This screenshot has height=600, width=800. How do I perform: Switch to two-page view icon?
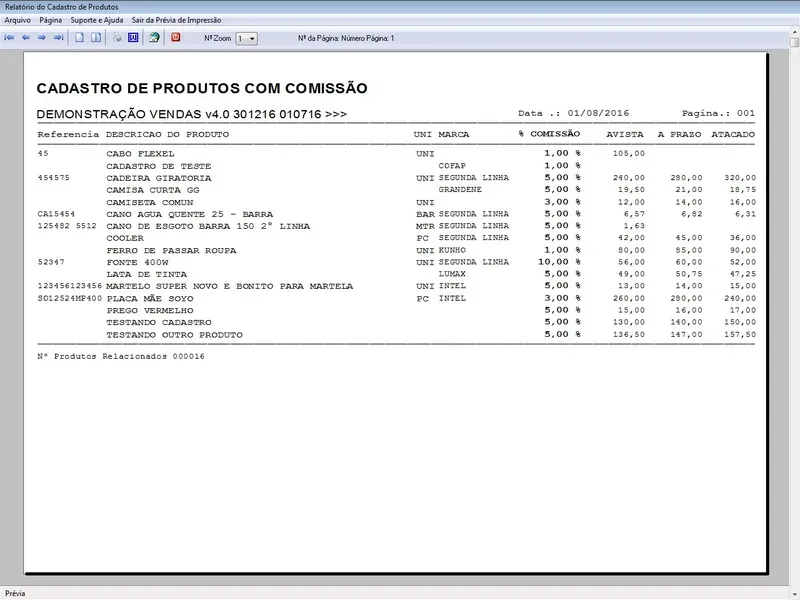[96, 38]
